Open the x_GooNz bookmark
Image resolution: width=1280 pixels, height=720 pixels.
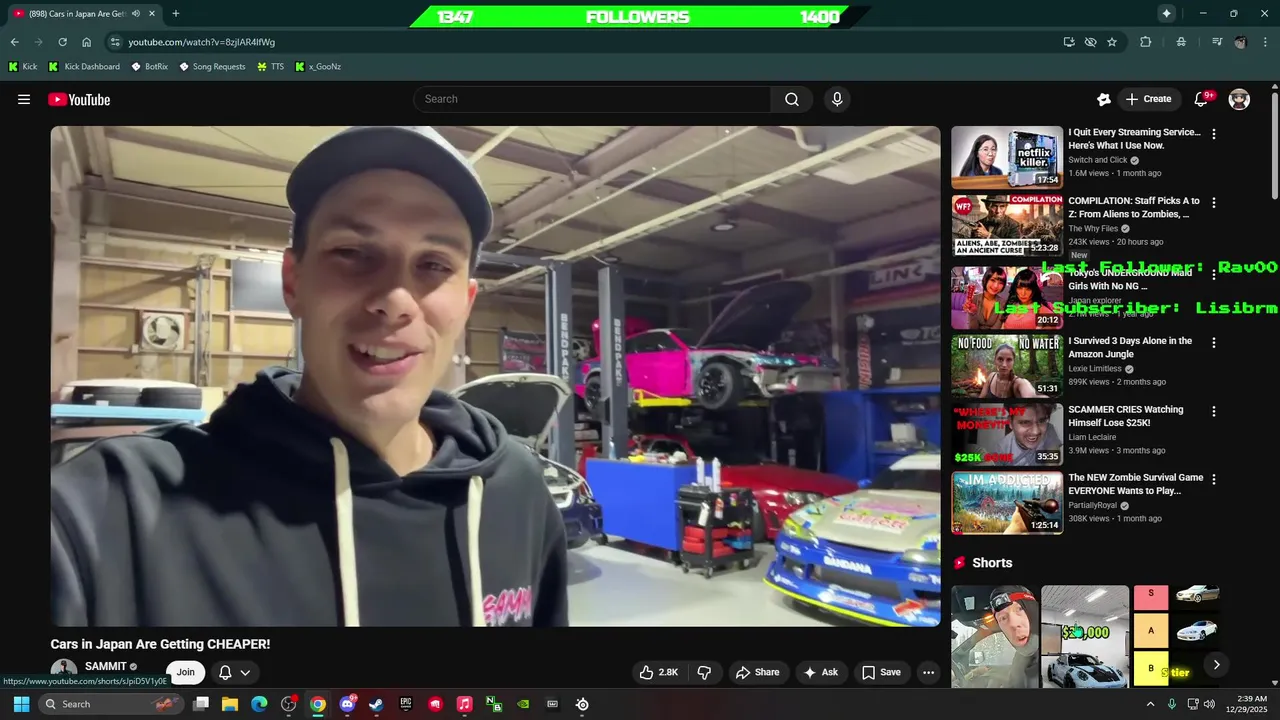coord(318,67)
